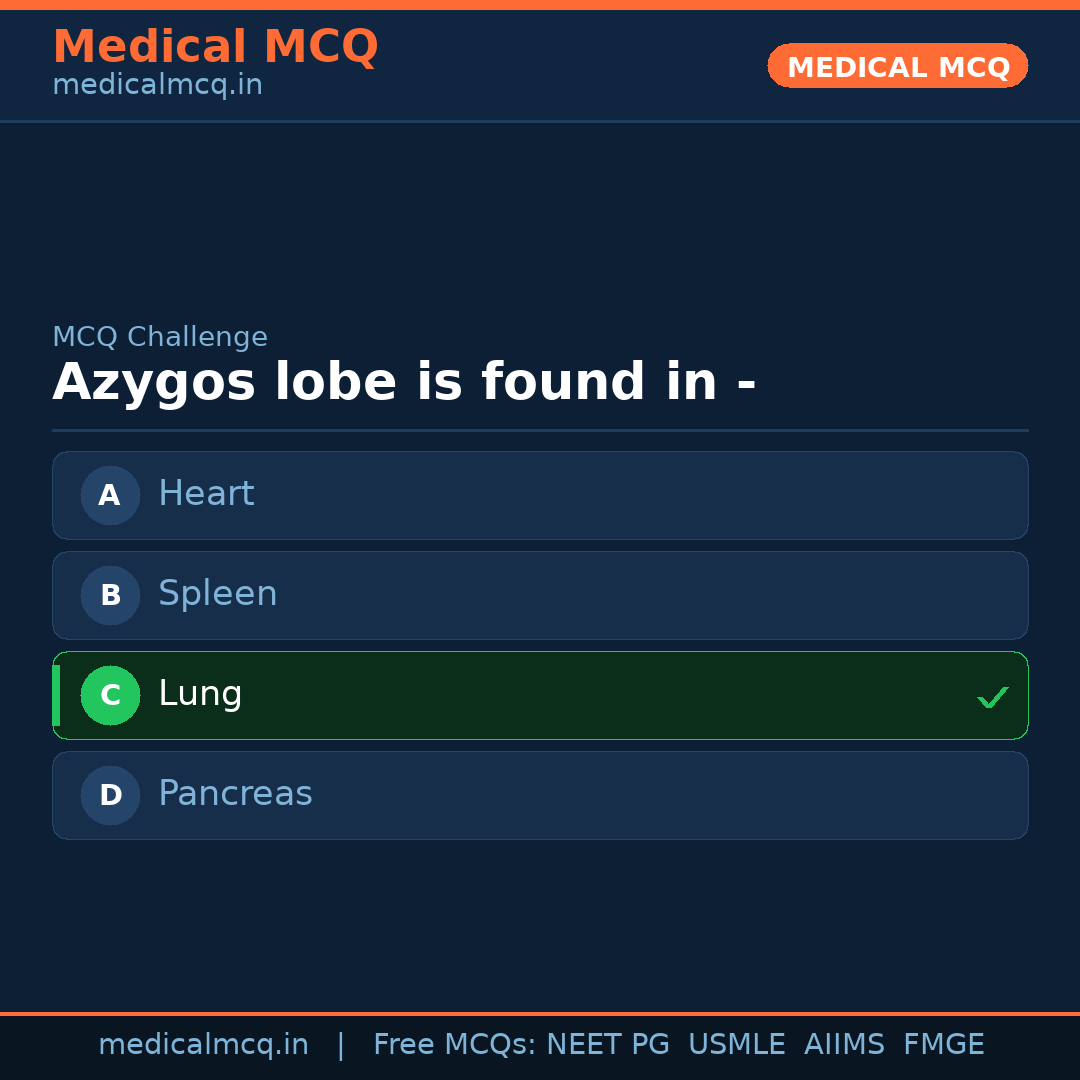Click the Medical MCQ logo text
Viewport: 1080px width, 1080px height.
point(215,47)
